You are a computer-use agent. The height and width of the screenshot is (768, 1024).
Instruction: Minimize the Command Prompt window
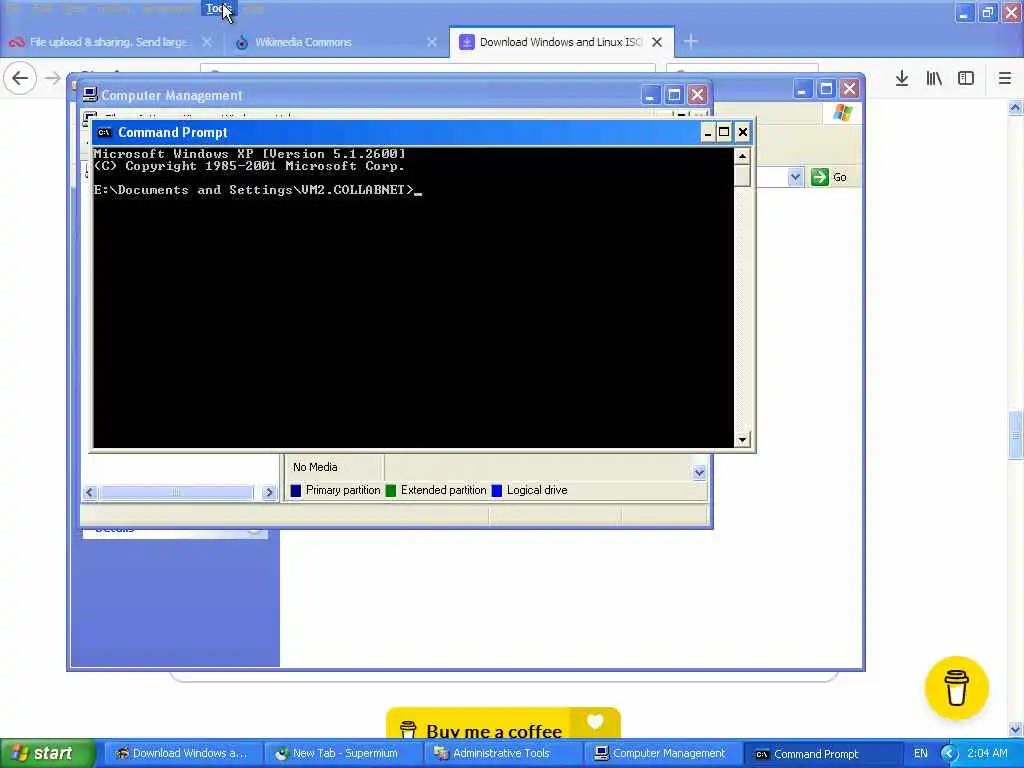(707, 133)
